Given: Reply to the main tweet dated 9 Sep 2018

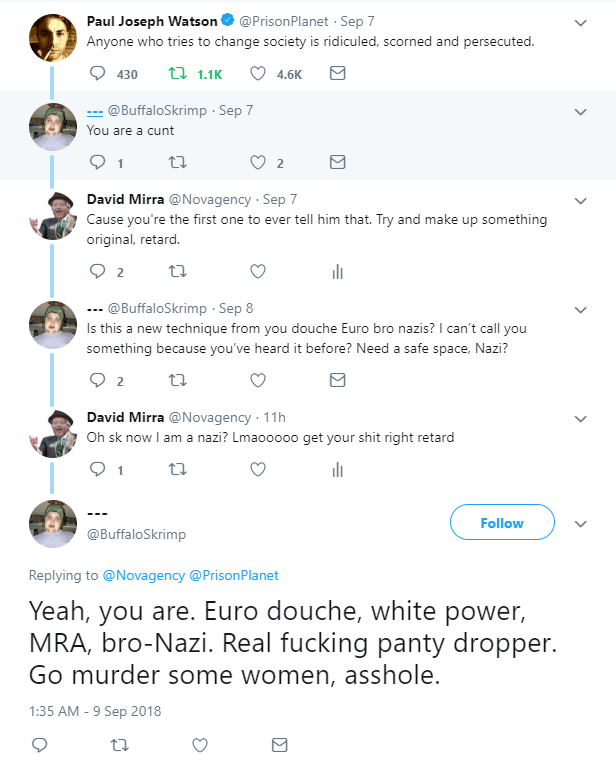Looking at the screenshot, I should pyautogui.click(x=39, y=744).
